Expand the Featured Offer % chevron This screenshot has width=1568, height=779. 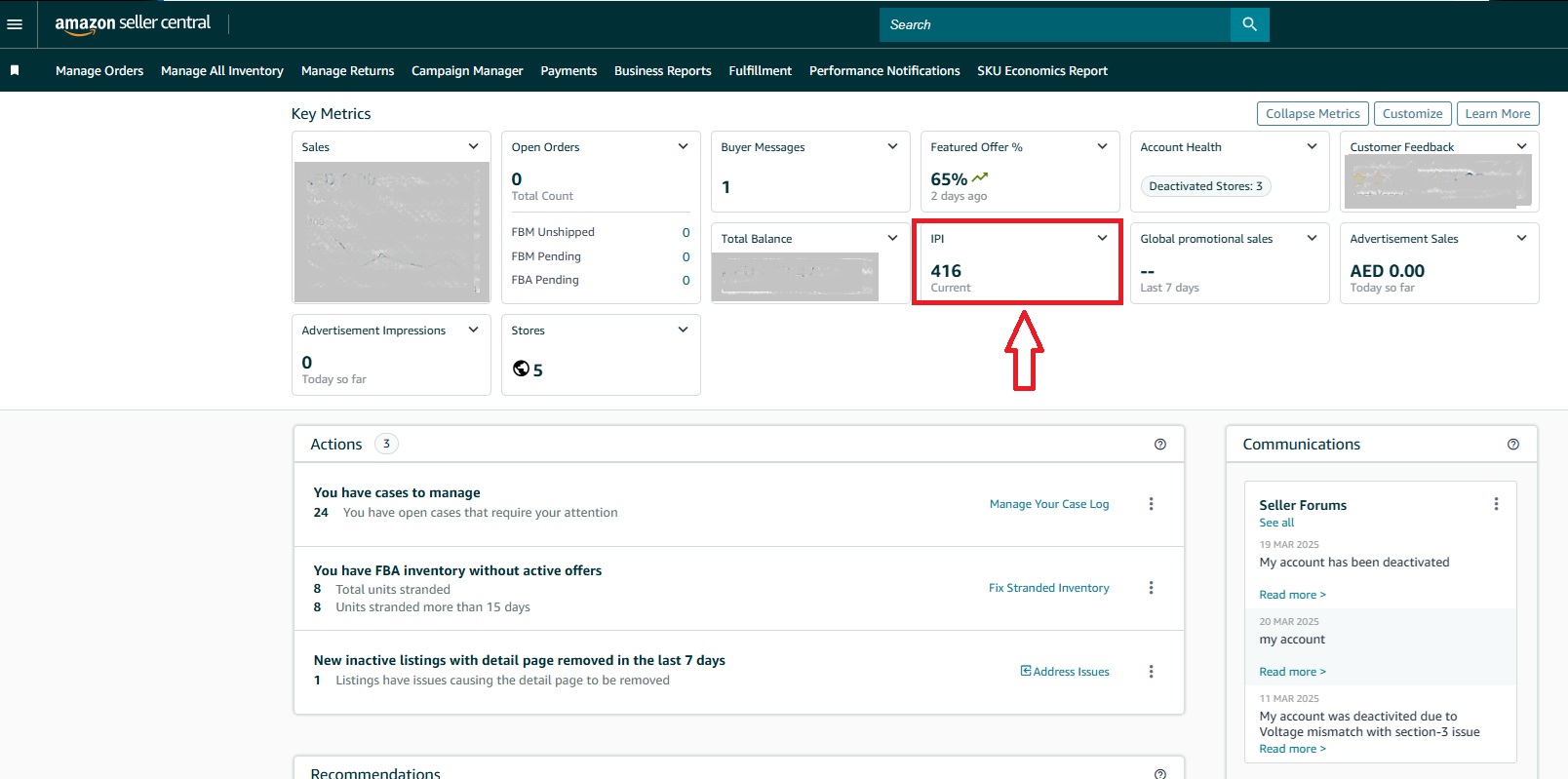click(x=1102, y=146)
